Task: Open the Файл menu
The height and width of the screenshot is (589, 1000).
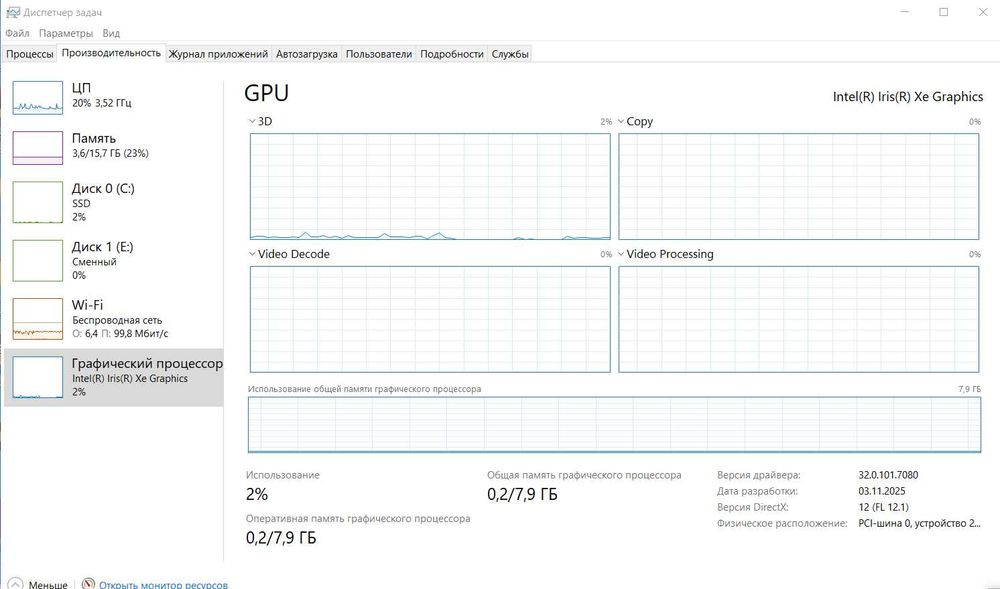Action: point(17,33)
